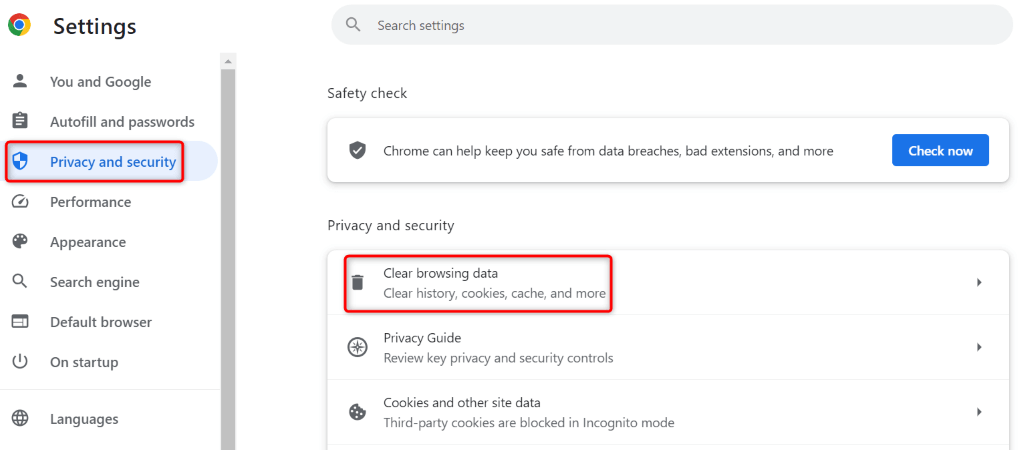The height and width of the screenshot is (450, 1024).
Task: Click the Languages globe icon
Action: (x=19, y=419)
